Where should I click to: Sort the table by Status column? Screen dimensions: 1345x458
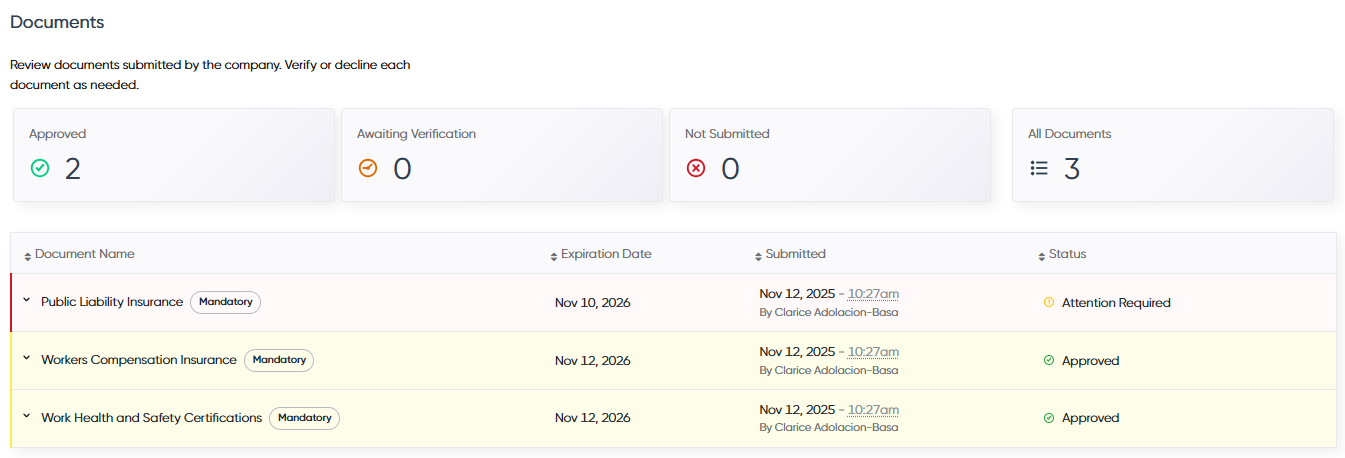click(x=1063, y=254)
